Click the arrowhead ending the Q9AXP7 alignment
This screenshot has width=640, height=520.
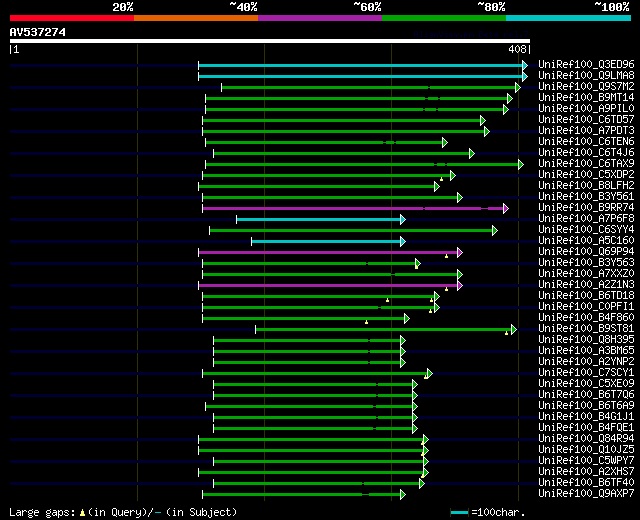click(403, 495)
